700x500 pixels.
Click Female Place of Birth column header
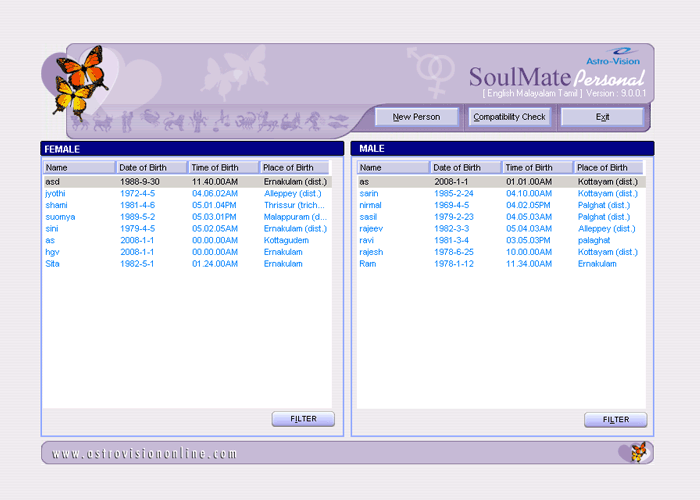pyautogui.click(x=294, y=167)
